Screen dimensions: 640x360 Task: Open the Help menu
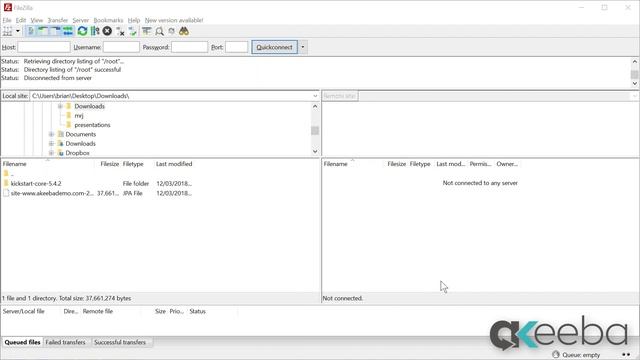click(x=133, y=20)
